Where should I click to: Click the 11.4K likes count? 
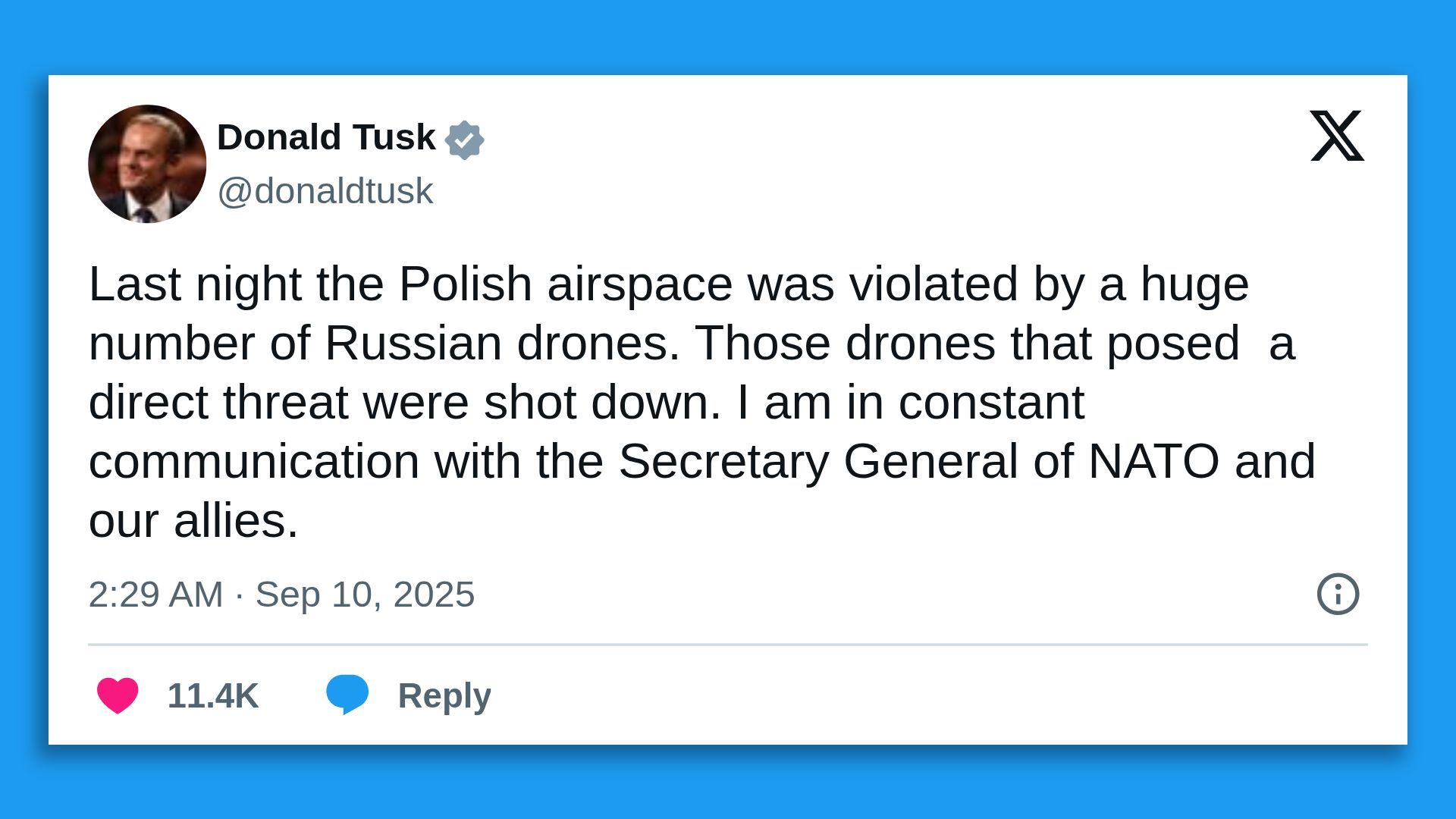(x=213, y=695)
